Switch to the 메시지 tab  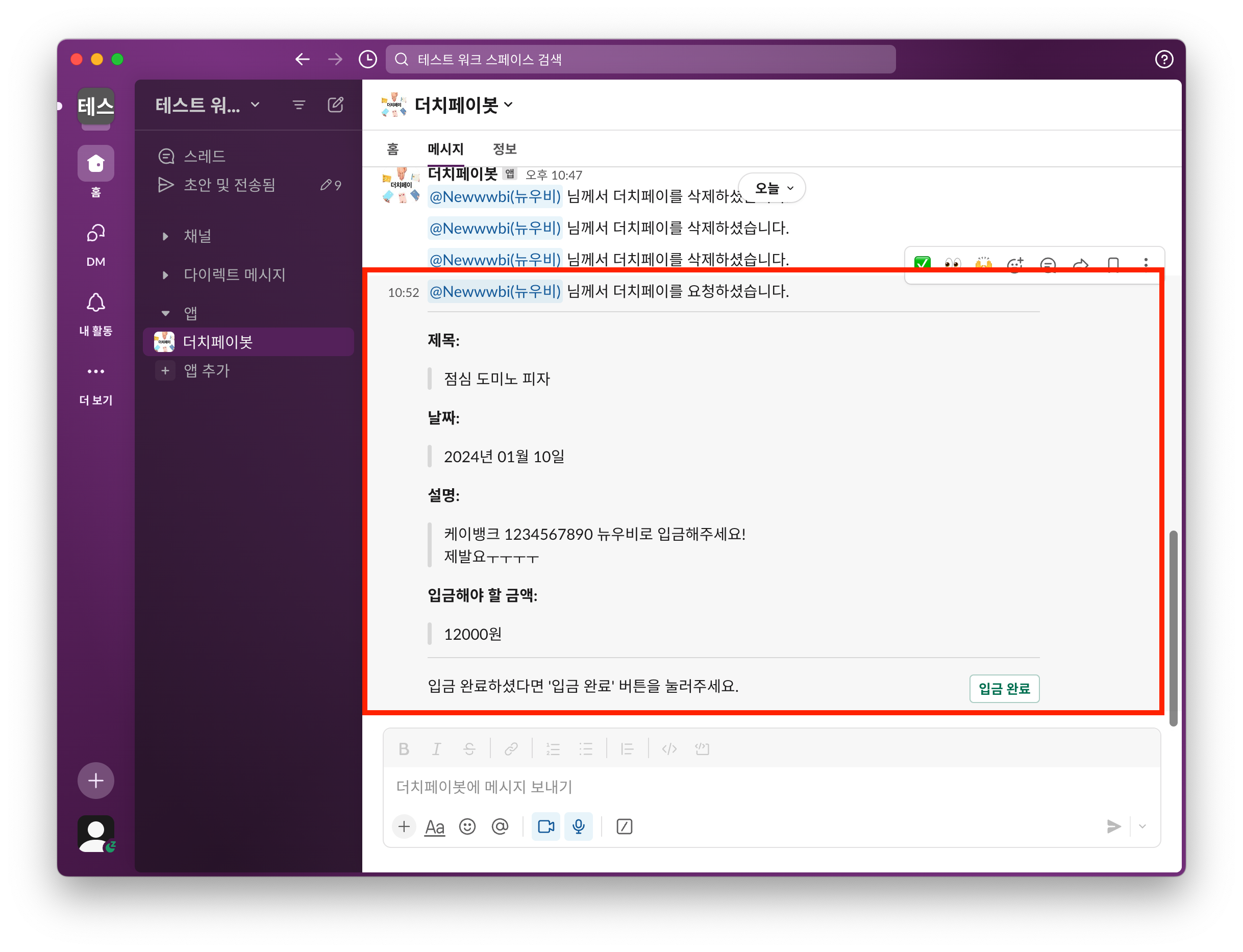[445, 149]
